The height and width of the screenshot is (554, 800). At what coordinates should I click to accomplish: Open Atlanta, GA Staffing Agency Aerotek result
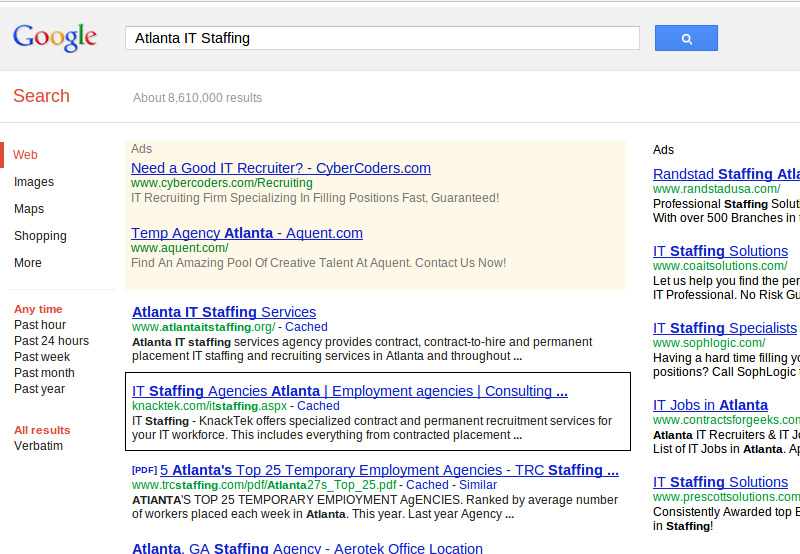[307, 548]
